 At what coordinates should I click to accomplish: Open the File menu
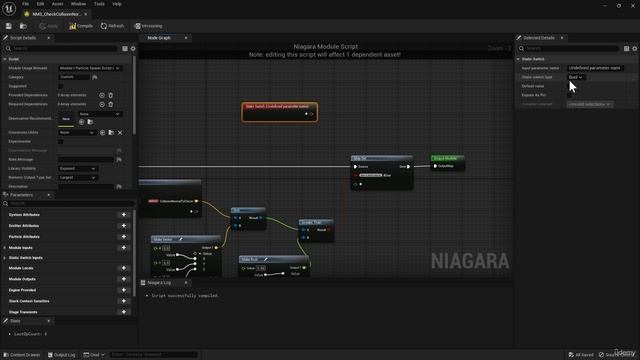(25, 4)
